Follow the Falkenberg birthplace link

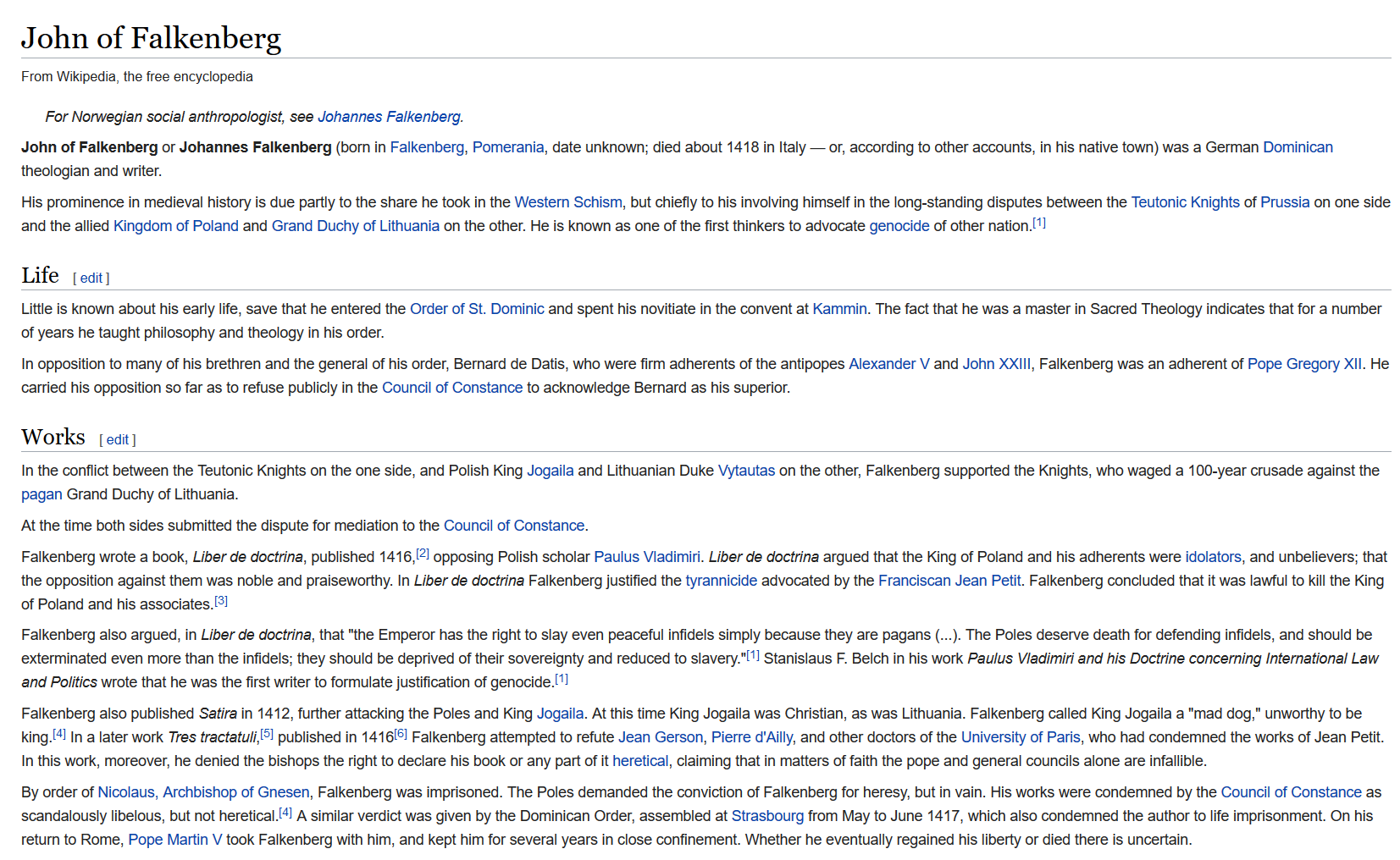click(x=427, y=147)
